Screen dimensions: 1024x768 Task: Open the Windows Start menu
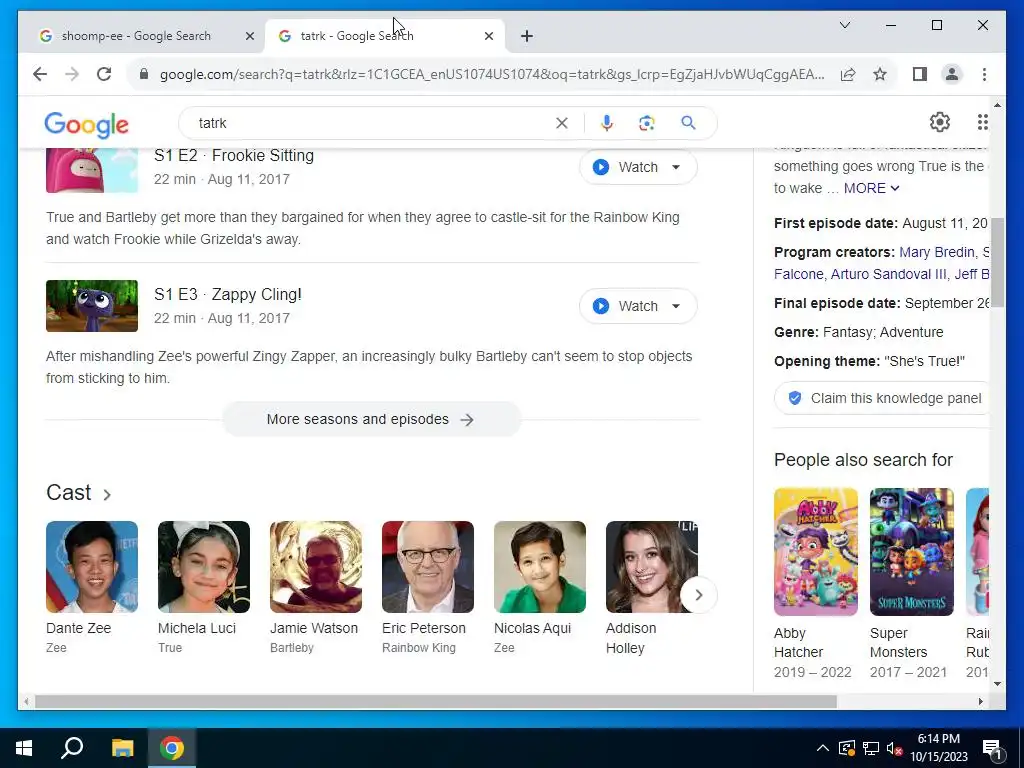24,748
